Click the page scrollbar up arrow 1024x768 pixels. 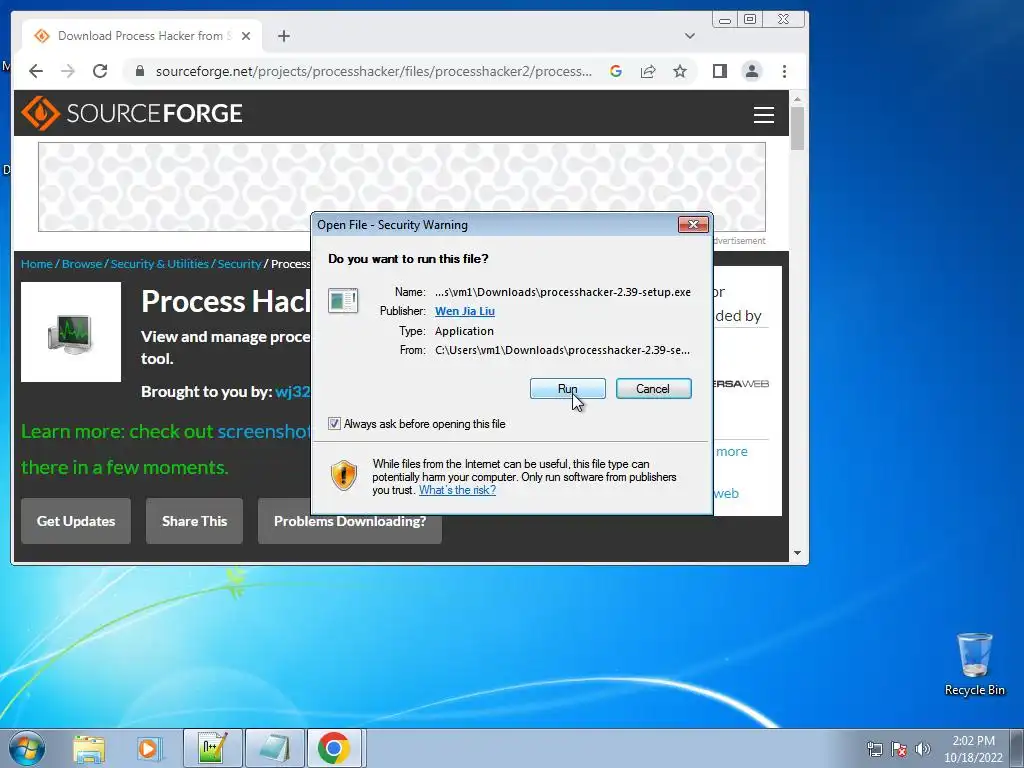tap(797, 99)
